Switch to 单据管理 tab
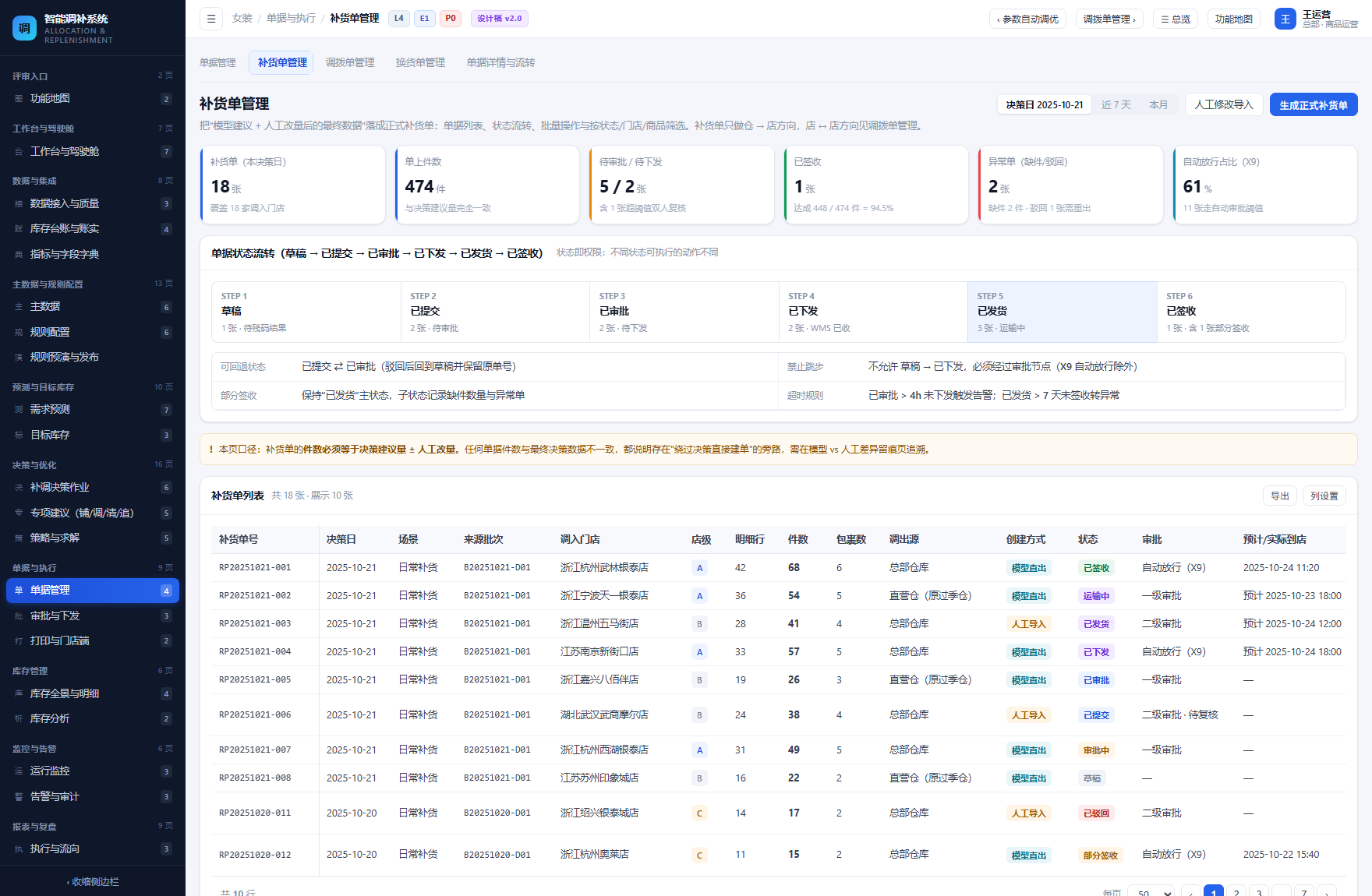This screenshot has width=1372, height=896. click(217, 63)
